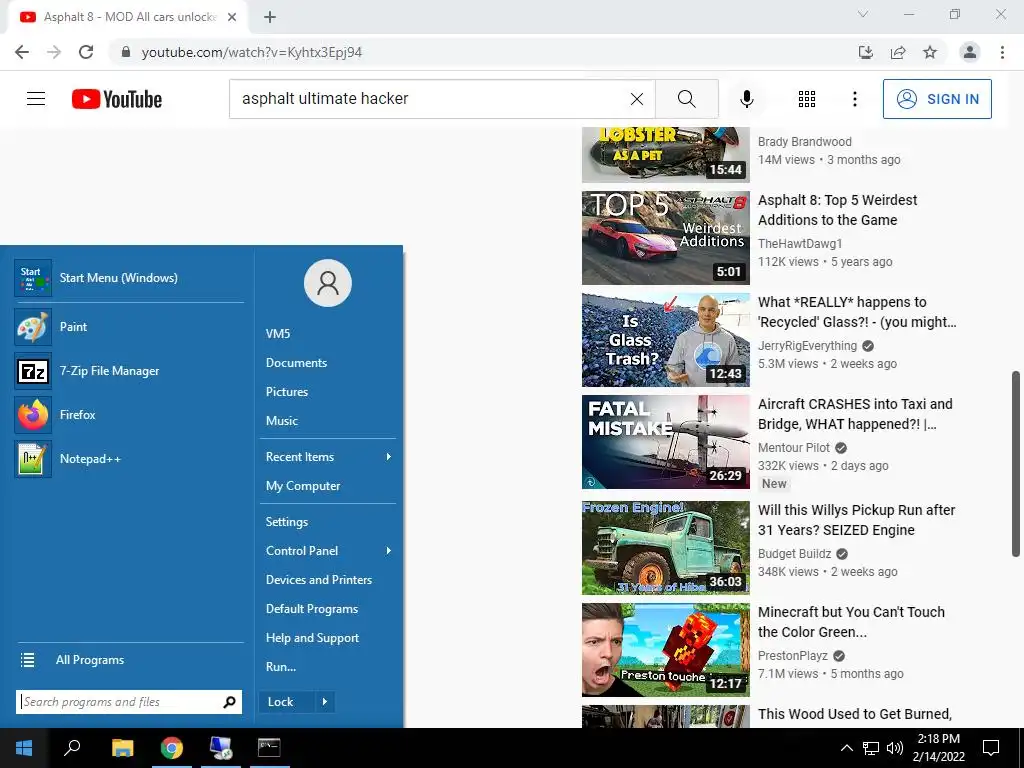Open Settings from Start menu
The height and width of the screenshot is (768, 1024).
click(x=287, y=522)
